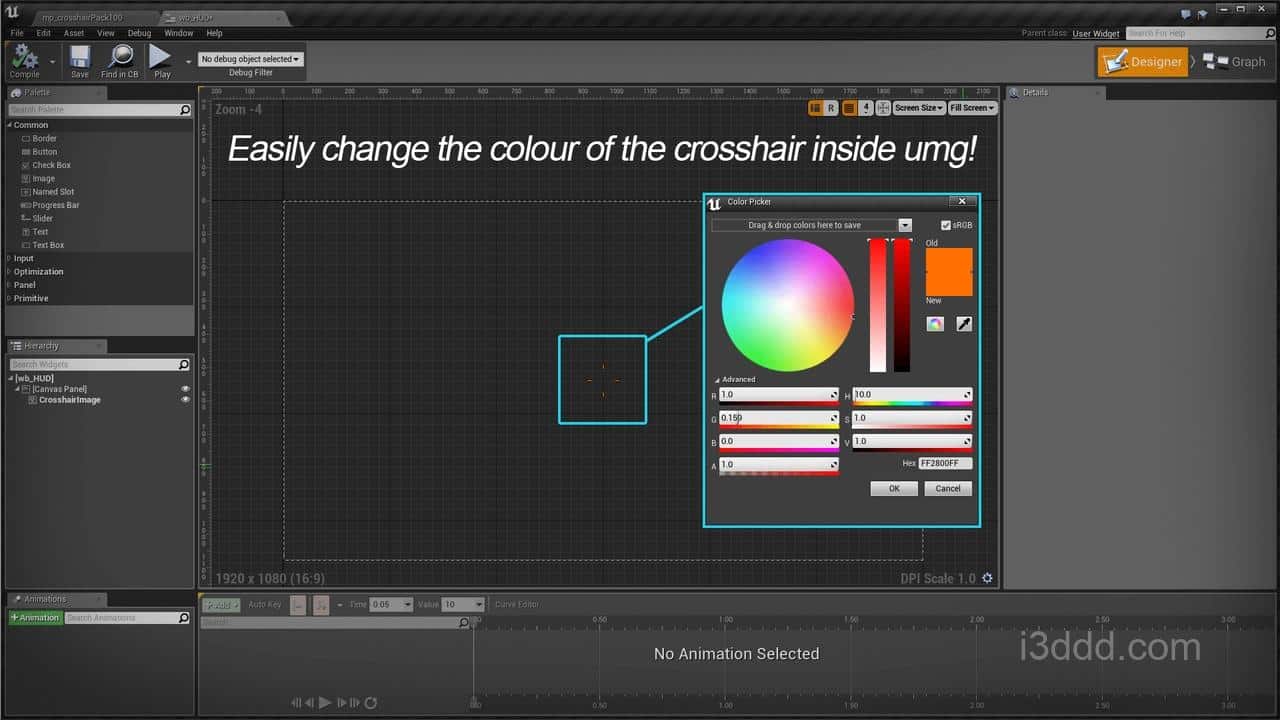Toggle visibility of Canvas Panel
This screenshot has height=720, width=1280.
[185, 389]
